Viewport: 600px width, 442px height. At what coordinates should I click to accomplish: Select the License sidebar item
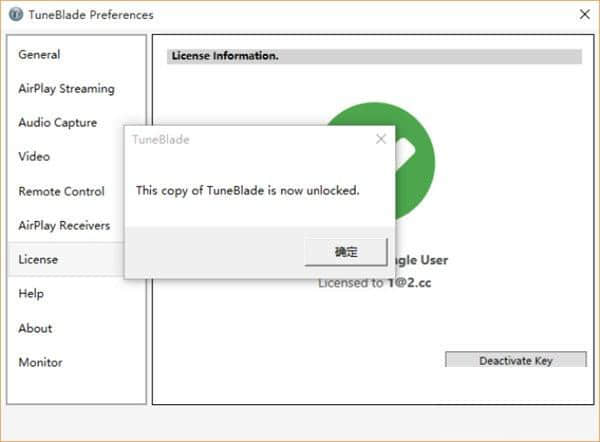(x=66, y=259)
